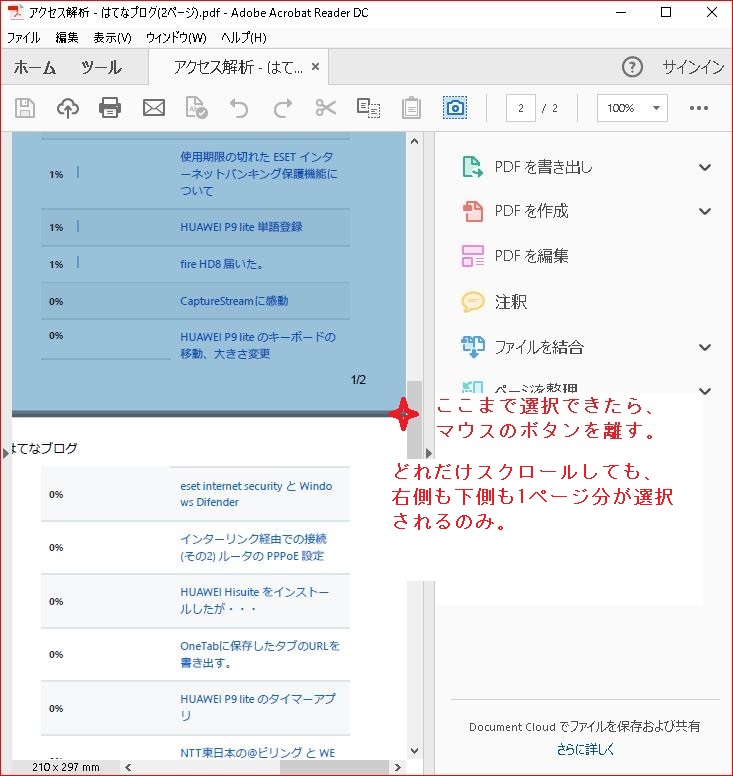This screenshot has width=733, height=776.
Task: Send file by email envelope icon
Action: (154, 108)
